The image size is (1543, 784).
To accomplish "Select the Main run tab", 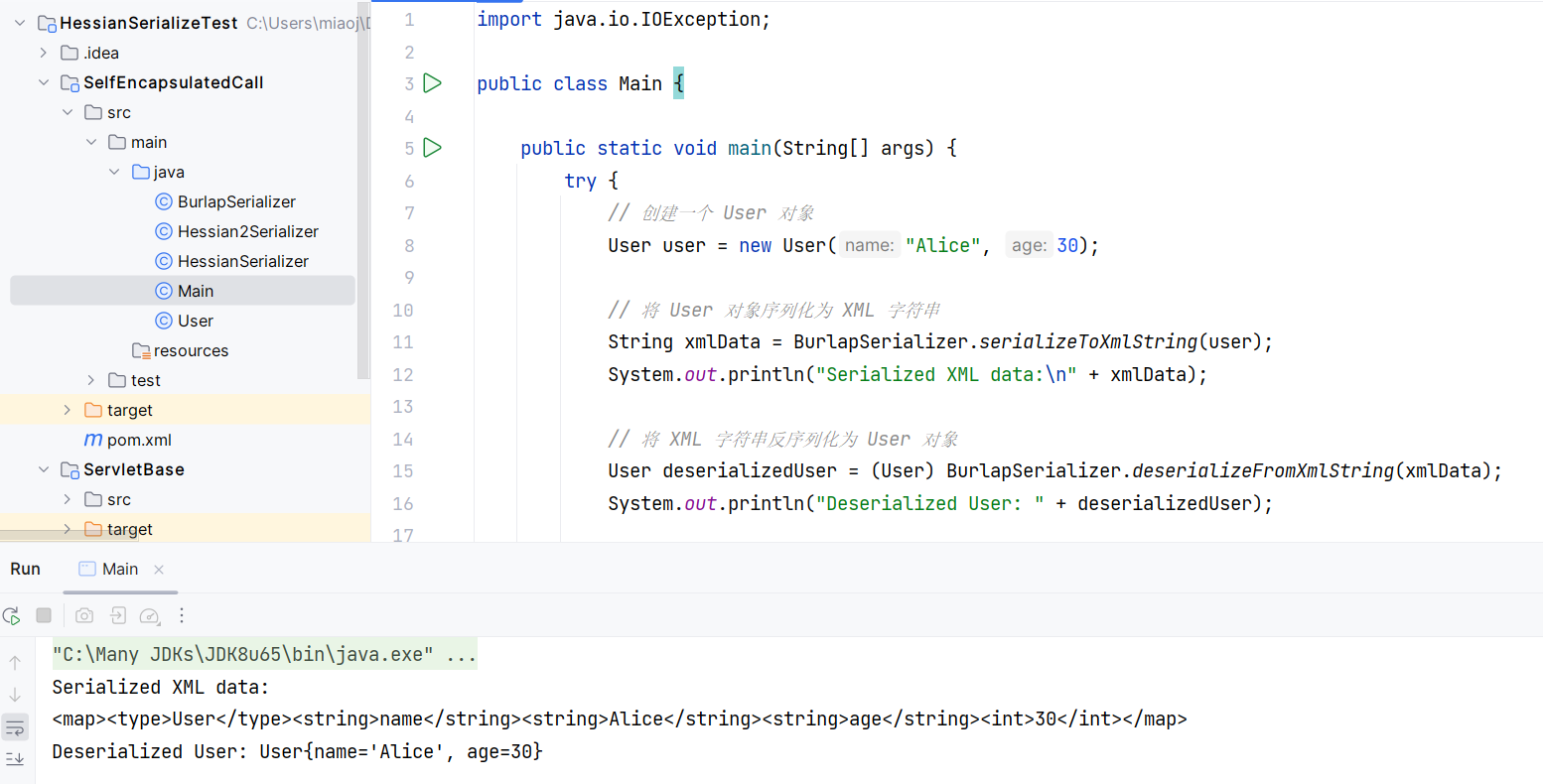I will (x=119, y=569).
